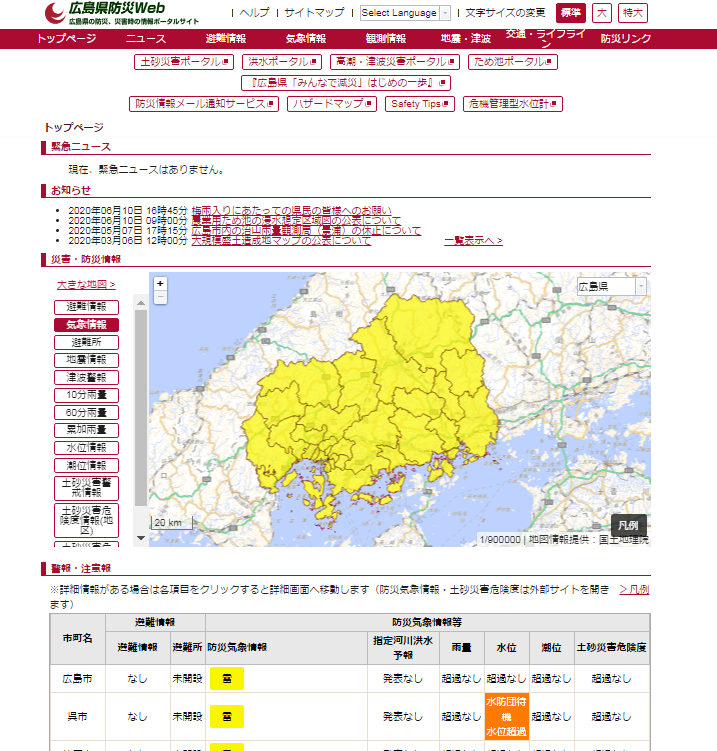Set text size to 特大

pos(633,13)
